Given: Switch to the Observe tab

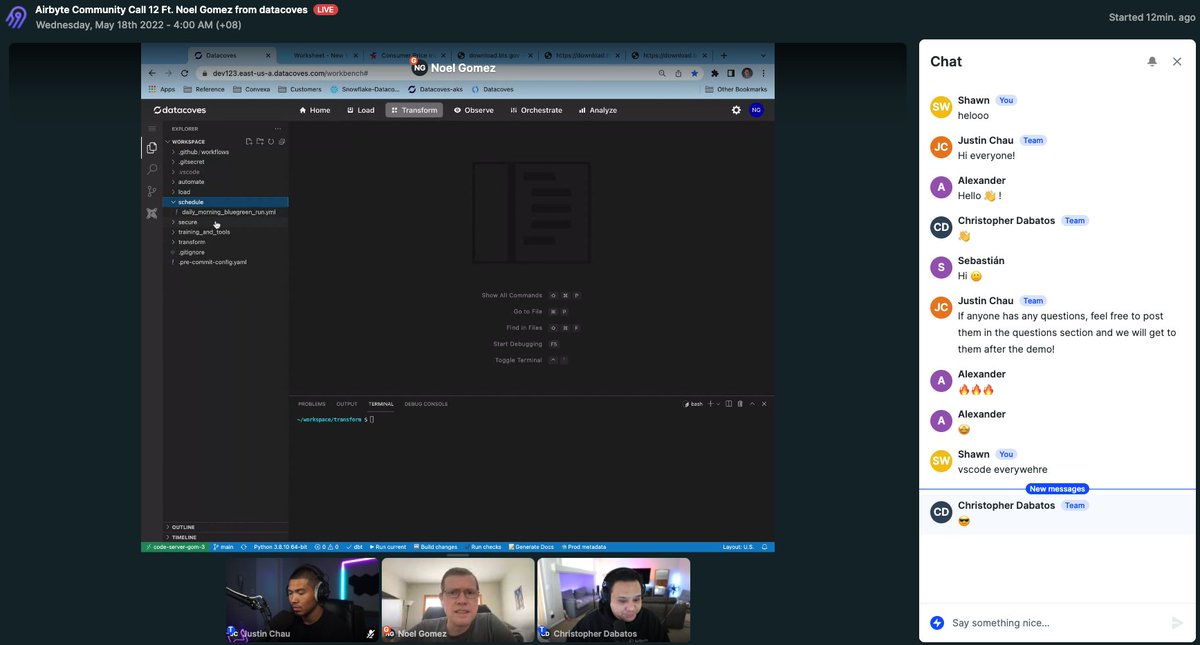Looking at the screenshot, I should click(x=474, y=110).
